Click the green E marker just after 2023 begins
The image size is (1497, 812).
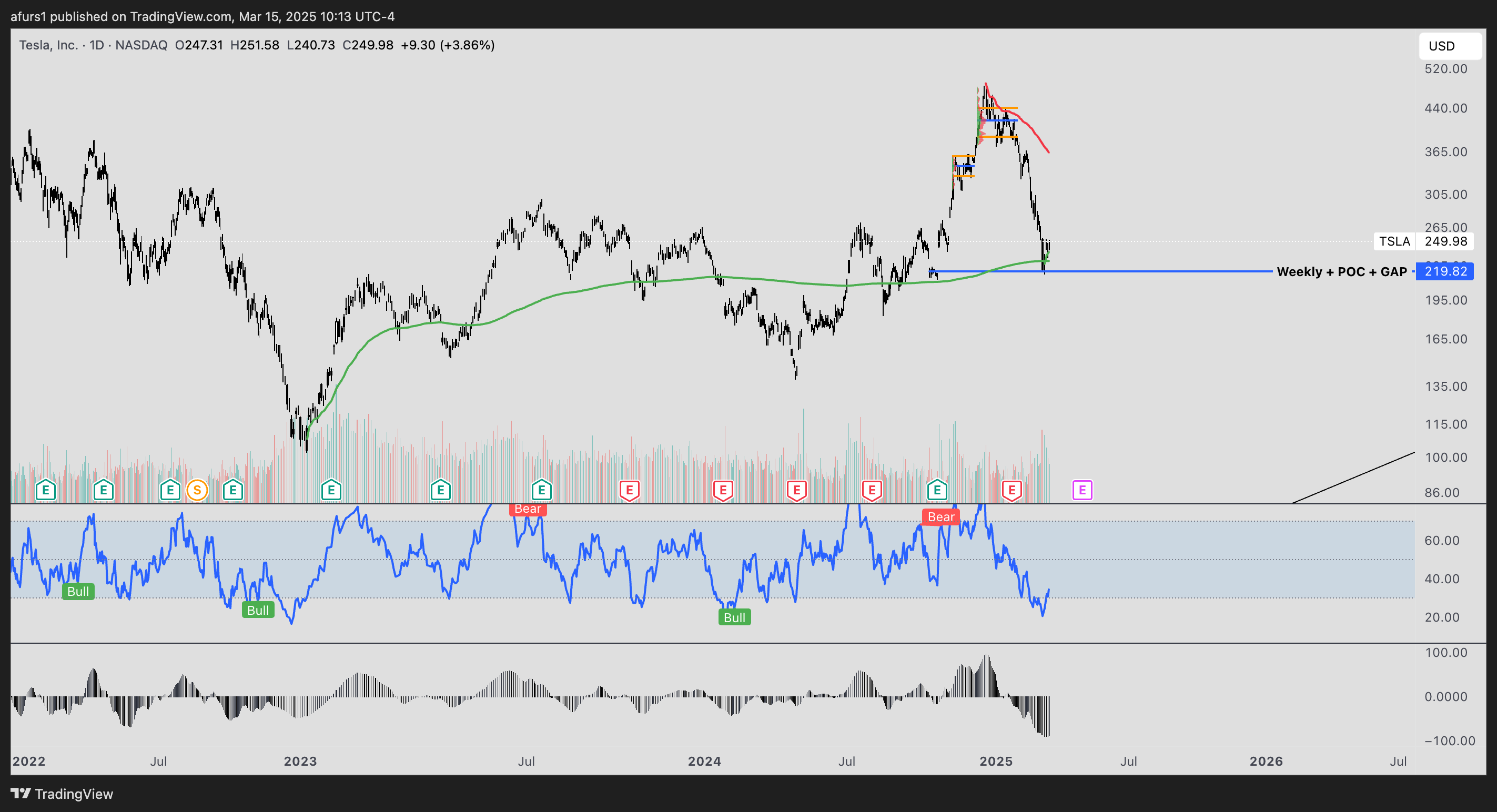(331, 490)
